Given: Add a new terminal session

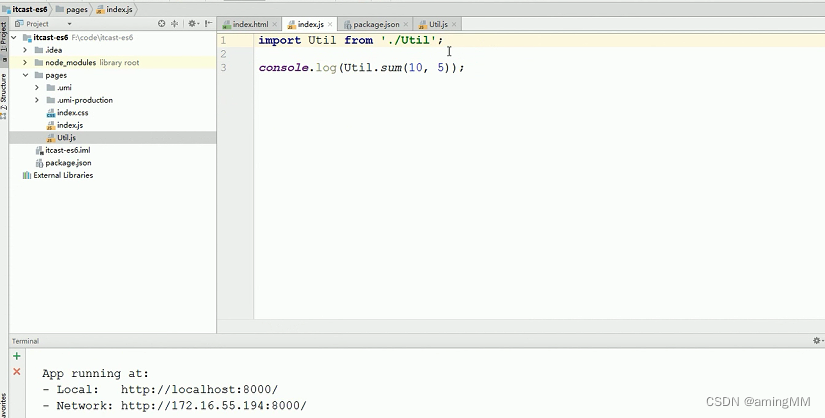Looking at the screenshot, I should pyautogui.click(x=17, y=356).
